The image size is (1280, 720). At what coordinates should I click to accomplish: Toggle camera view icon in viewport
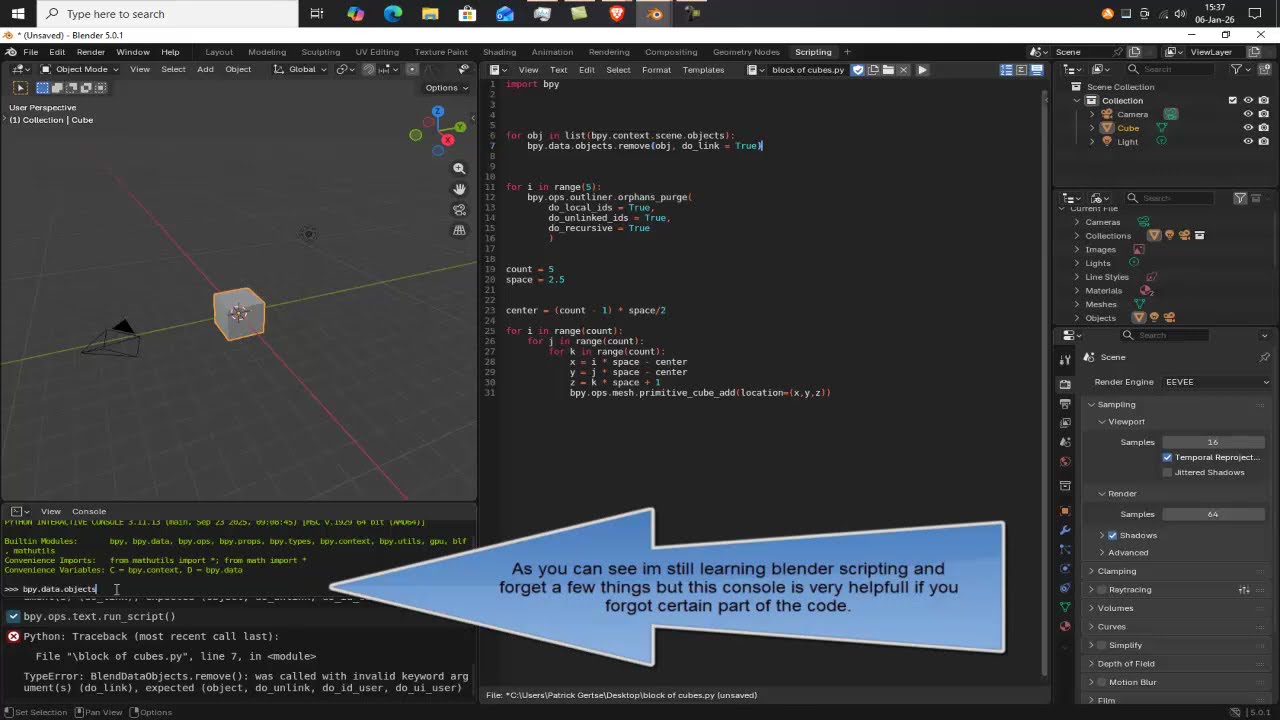[x=459, y=210]
